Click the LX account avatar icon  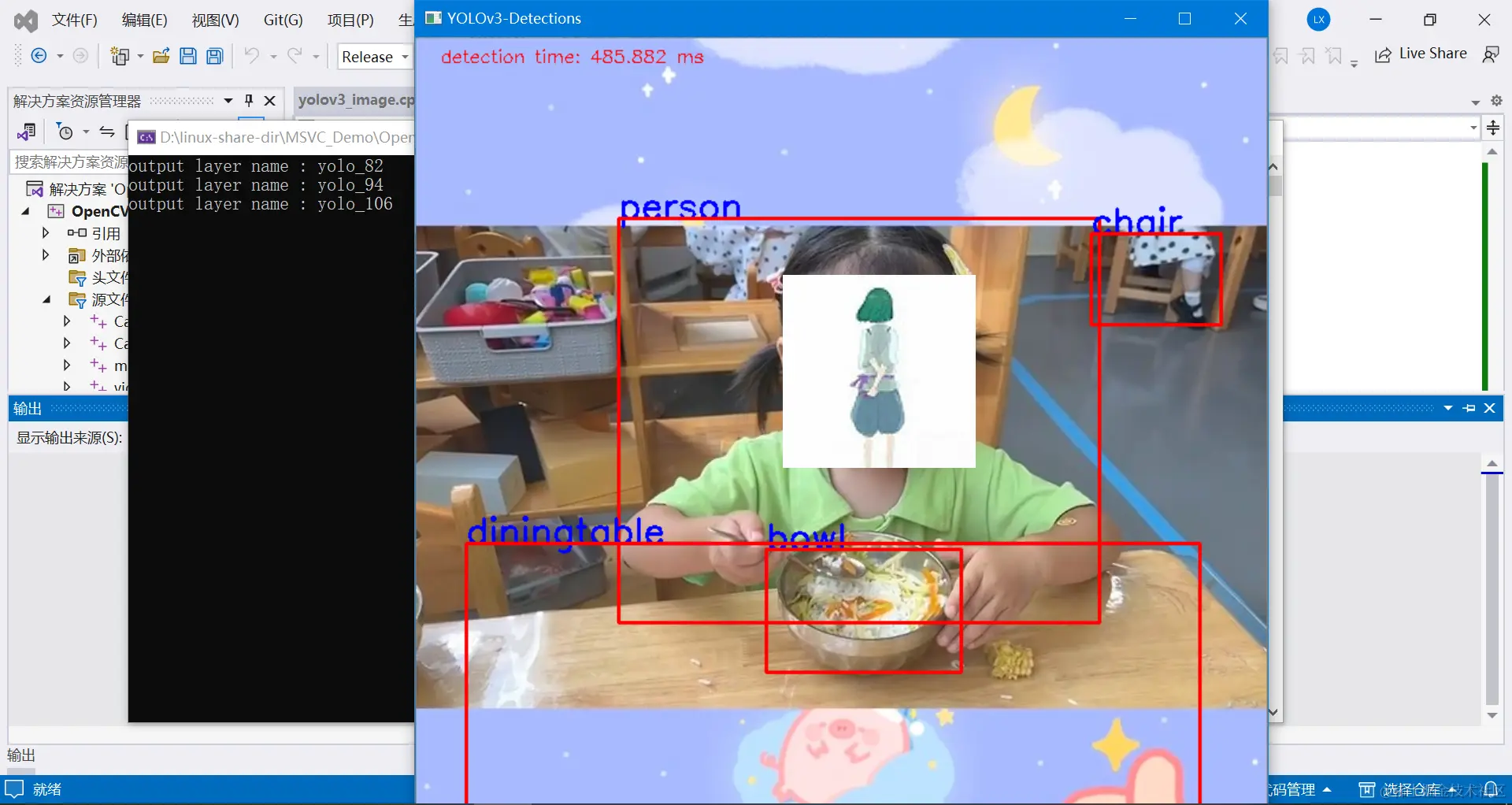[1319, 20]
